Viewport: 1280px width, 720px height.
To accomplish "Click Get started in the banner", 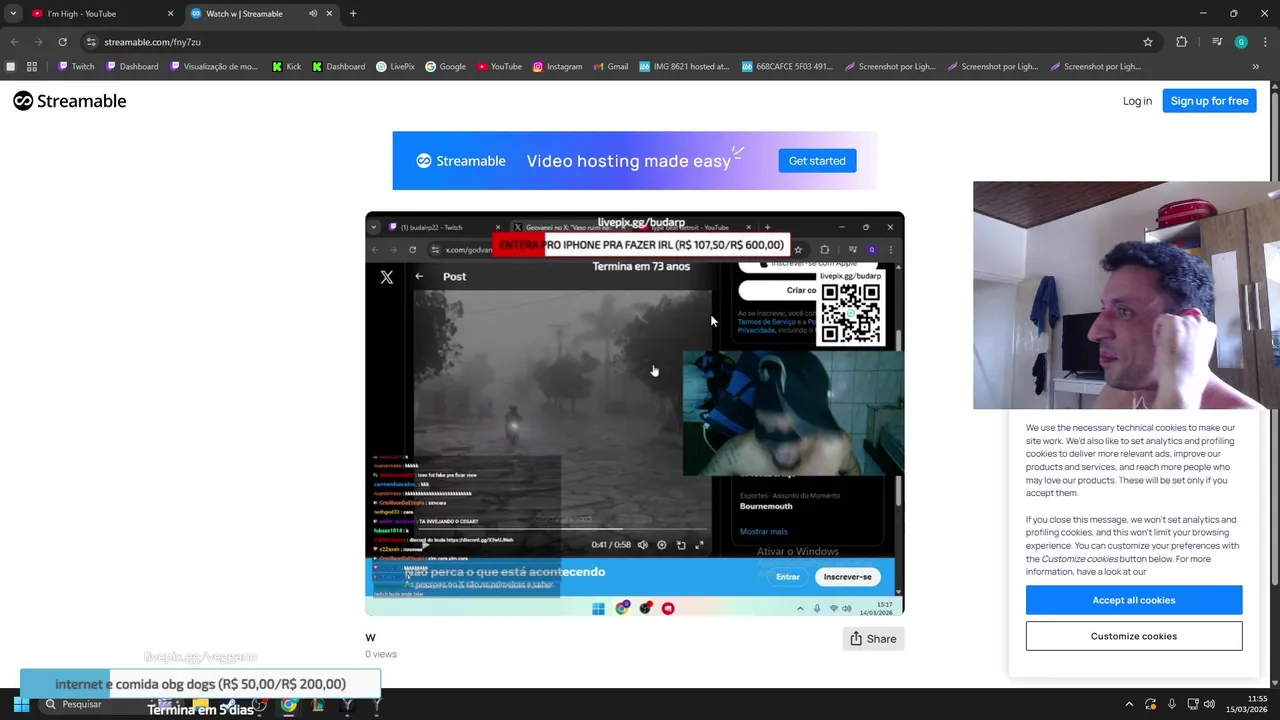I will (817, 161).
